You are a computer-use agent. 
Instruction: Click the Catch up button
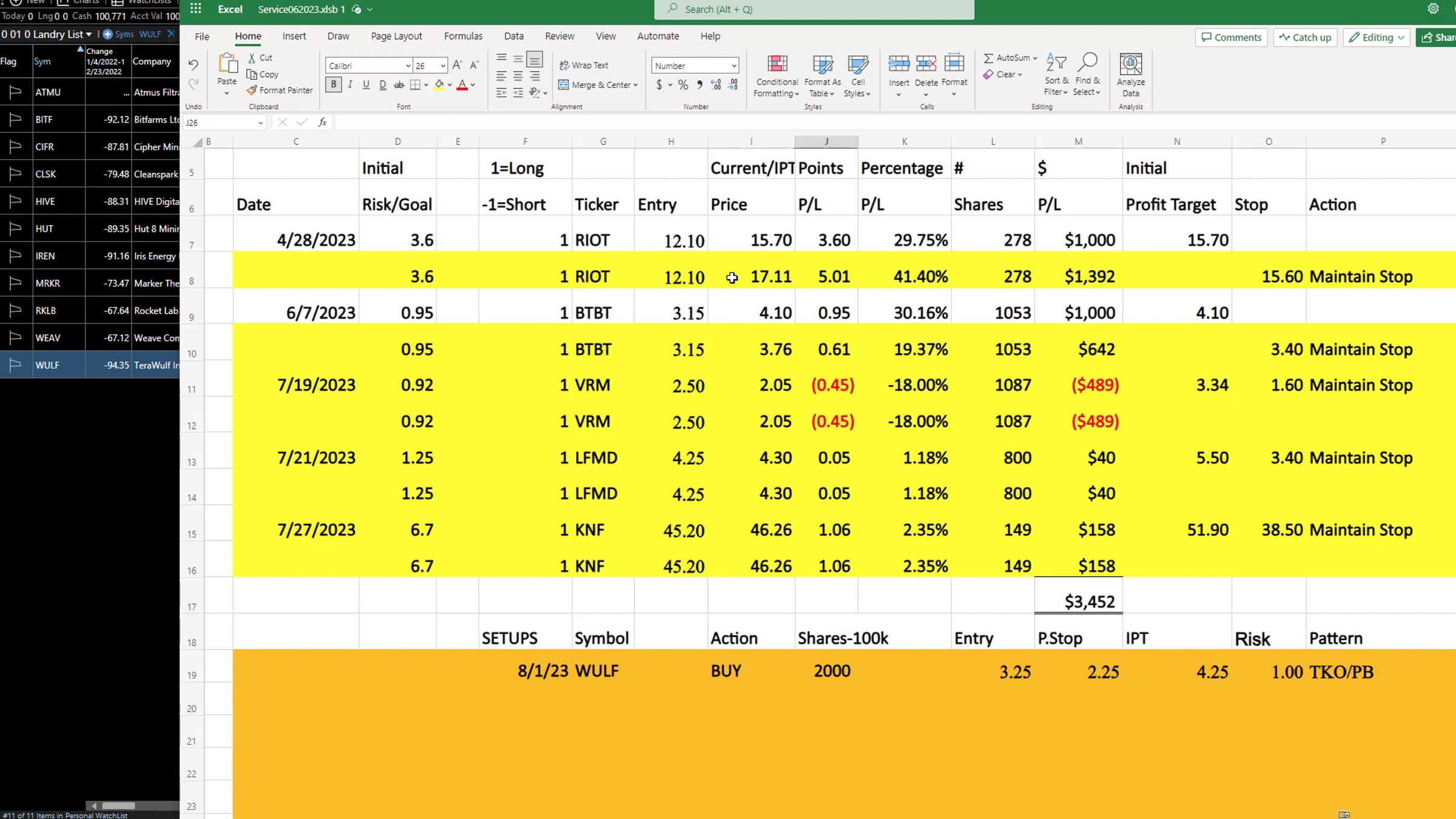point(1306,37)
